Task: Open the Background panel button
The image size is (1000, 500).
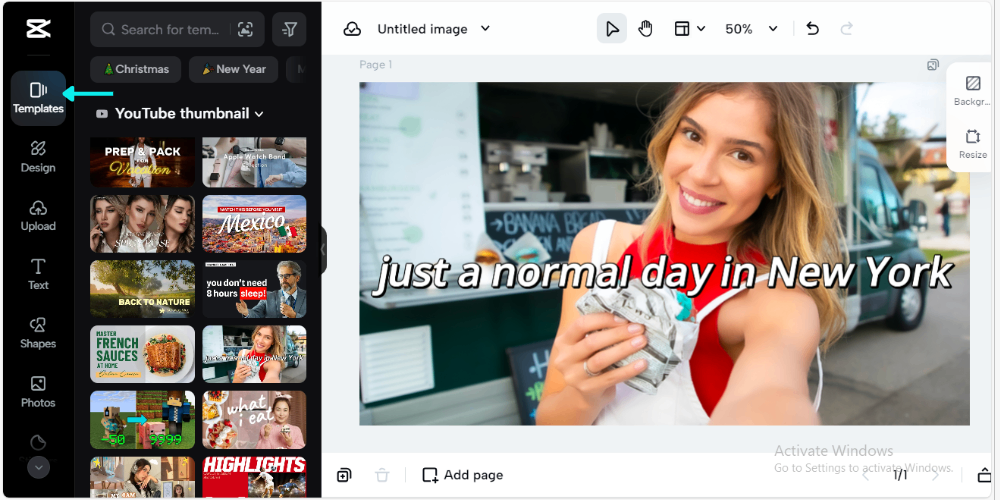Action: tap(973, 91)
